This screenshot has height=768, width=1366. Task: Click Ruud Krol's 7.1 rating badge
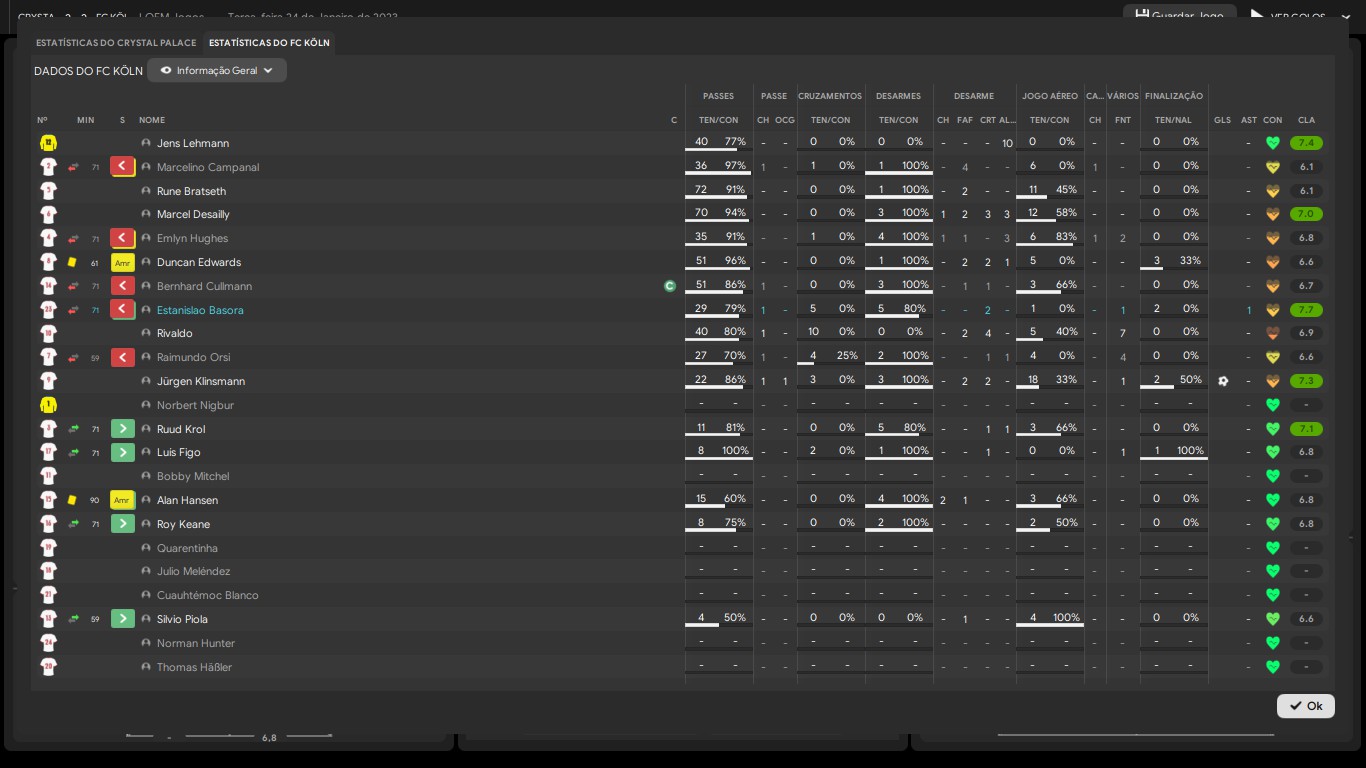[x=1306, y=429]
